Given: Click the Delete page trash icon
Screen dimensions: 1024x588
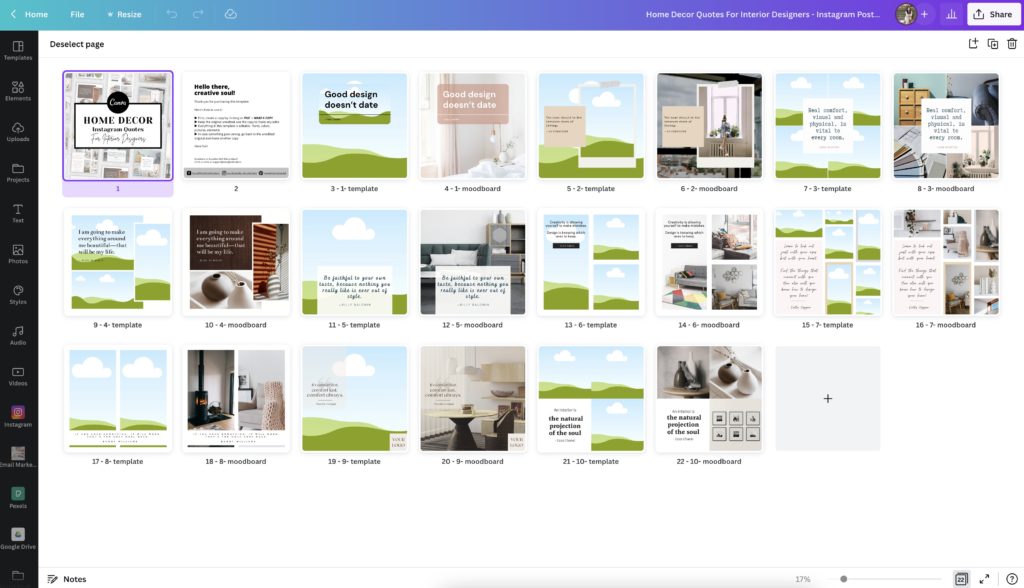Looking at the screenshot, I should click(x=1012, y=44).
